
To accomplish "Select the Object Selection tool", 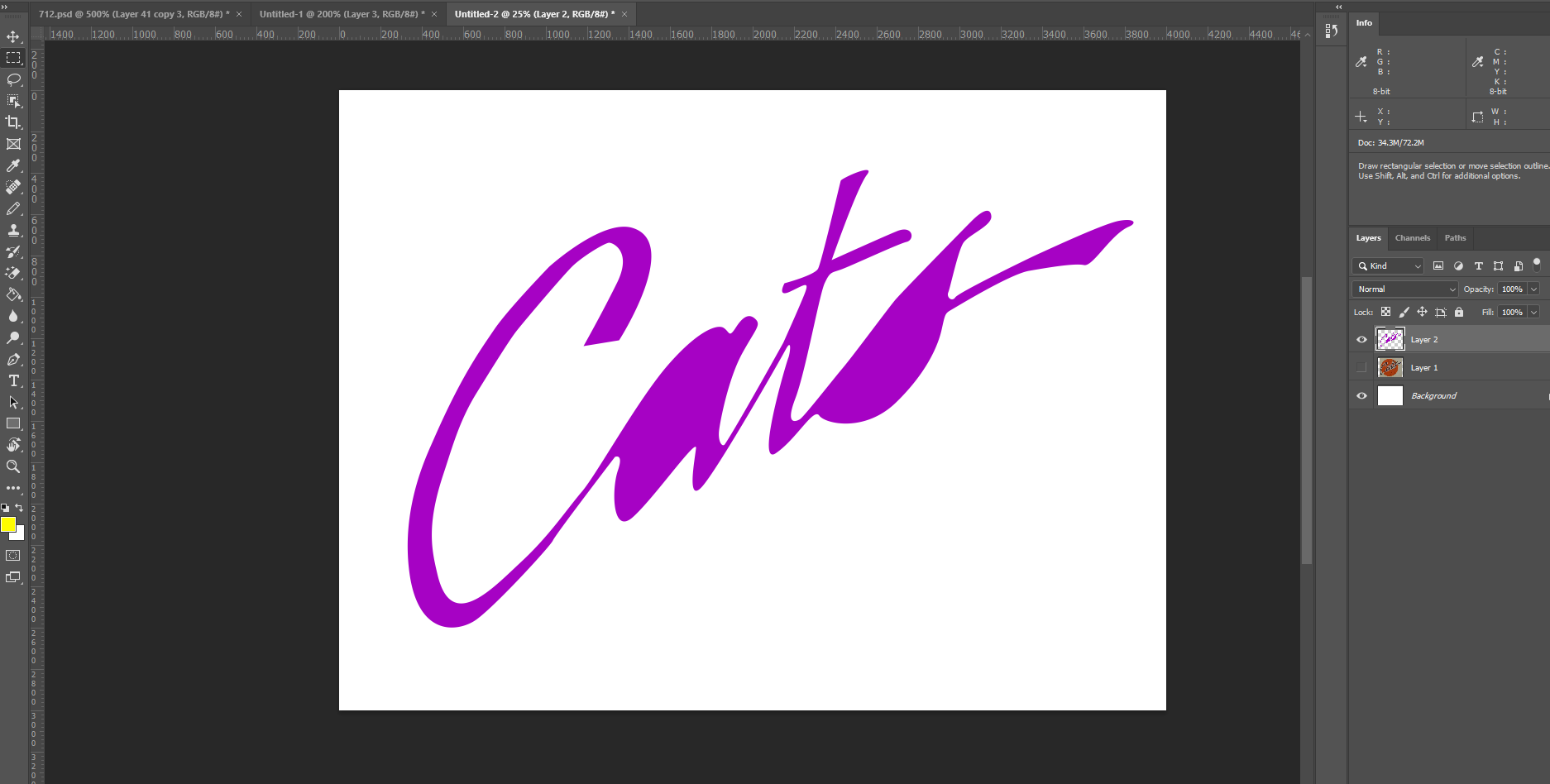I will [x=13, y=101].
